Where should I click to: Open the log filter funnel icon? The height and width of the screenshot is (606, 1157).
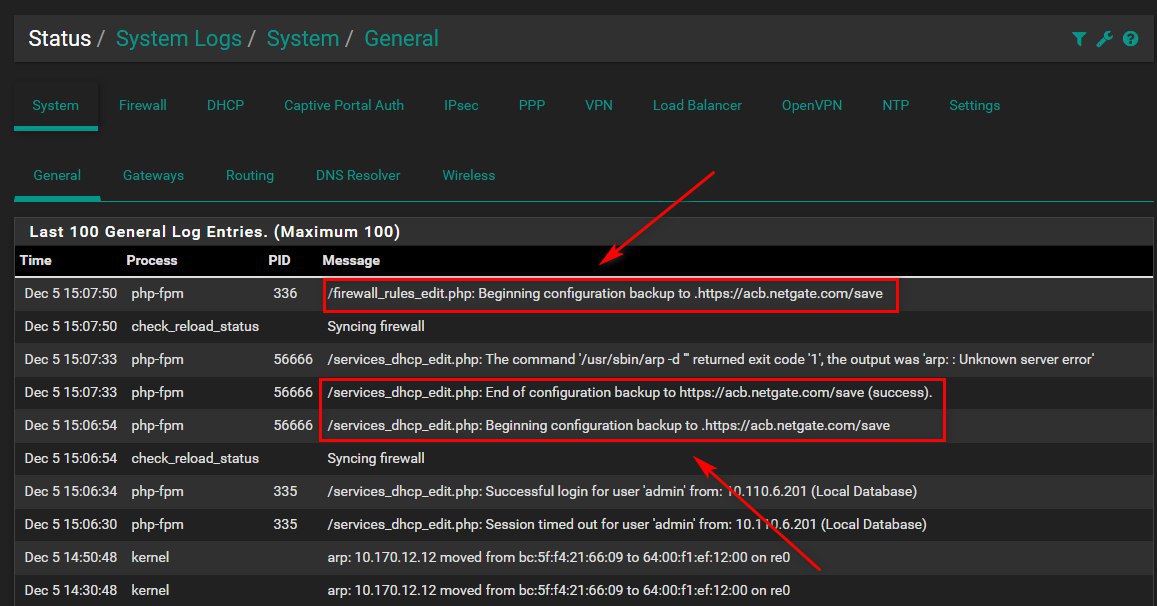[1079, 39]
